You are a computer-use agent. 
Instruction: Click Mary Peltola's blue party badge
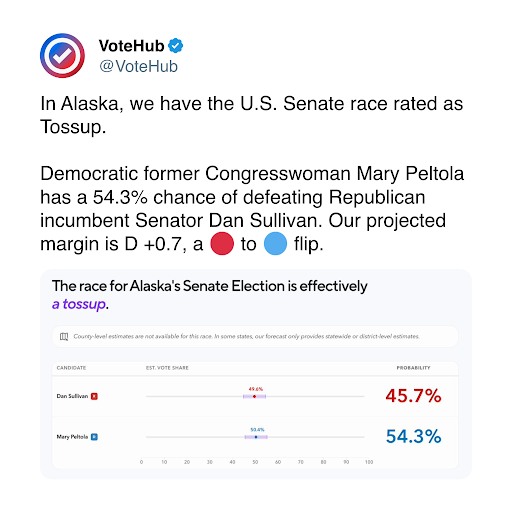(x=94, y=437)
